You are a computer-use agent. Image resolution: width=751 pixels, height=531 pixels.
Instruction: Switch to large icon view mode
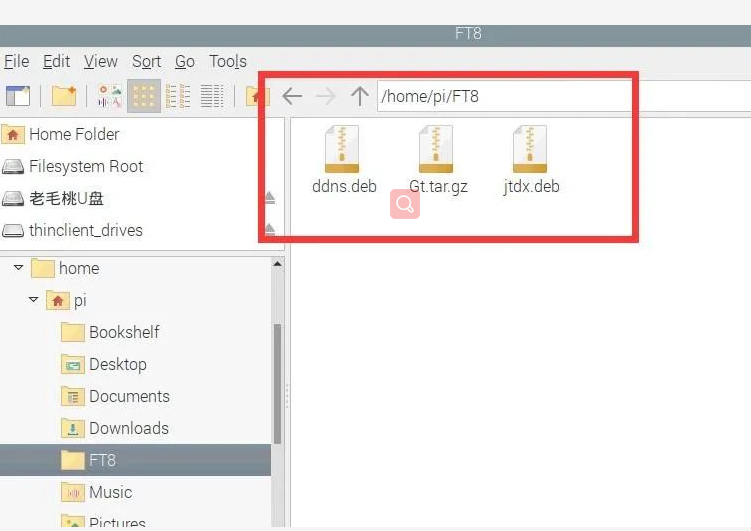110,96
